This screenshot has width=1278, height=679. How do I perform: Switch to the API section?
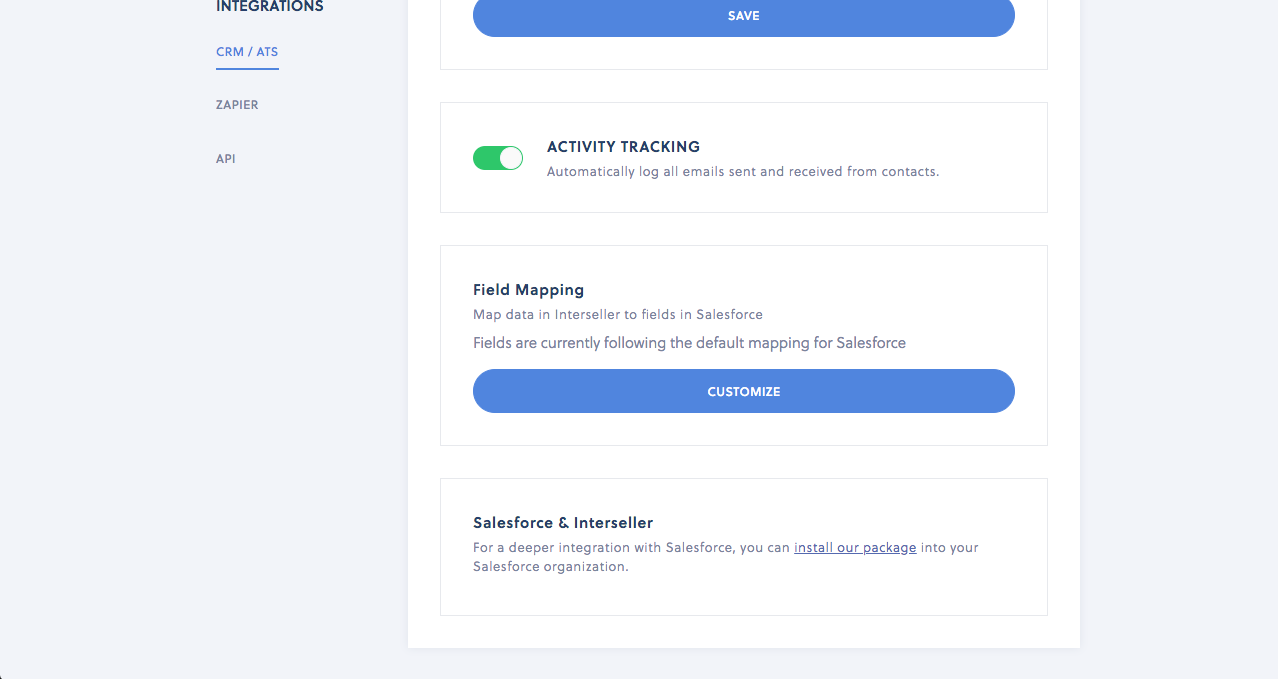226,159
